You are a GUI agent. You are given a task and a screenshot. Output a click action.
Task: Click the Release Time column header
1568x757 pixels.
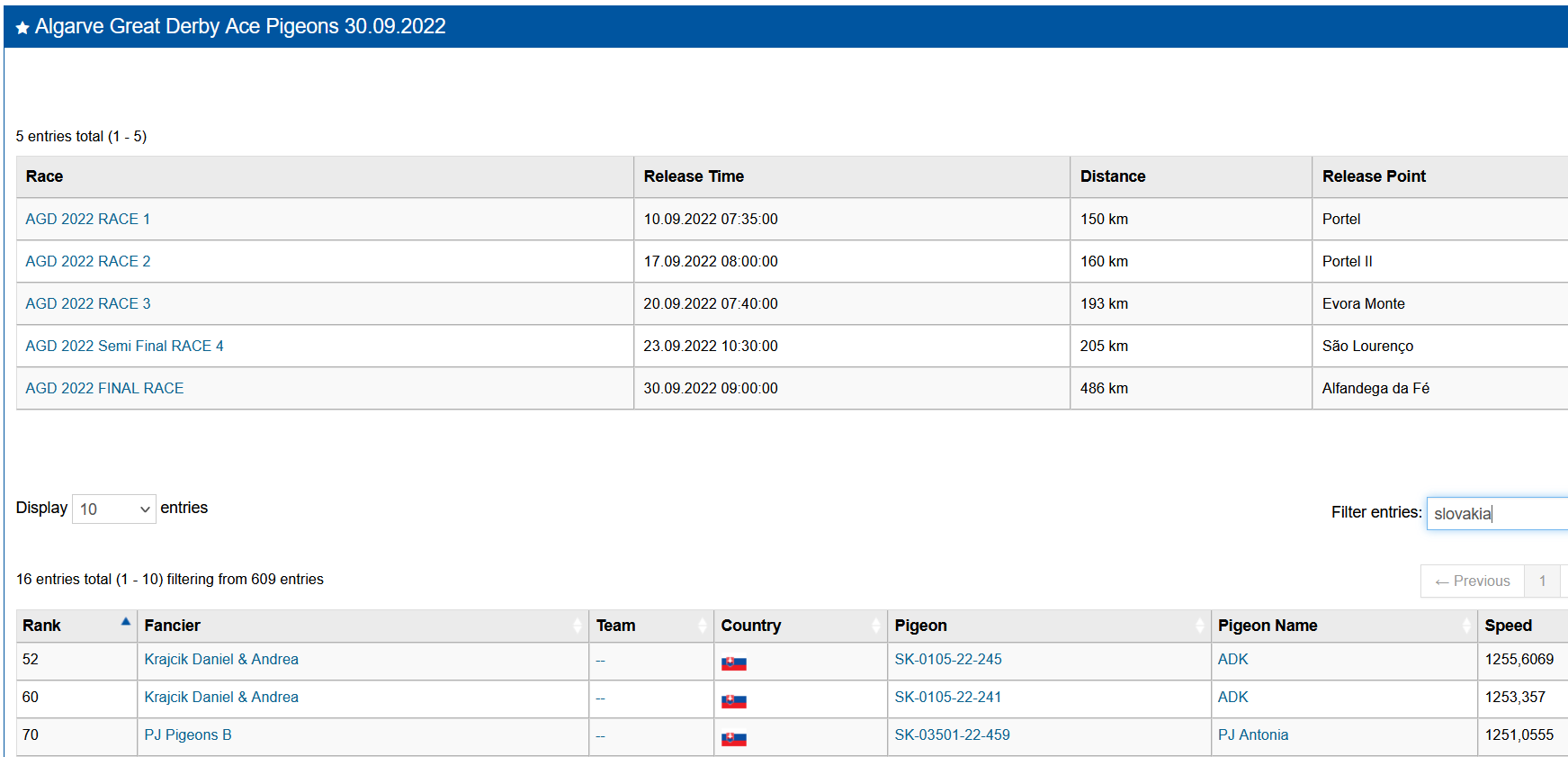pyautogui.click(x=852, y=176)
